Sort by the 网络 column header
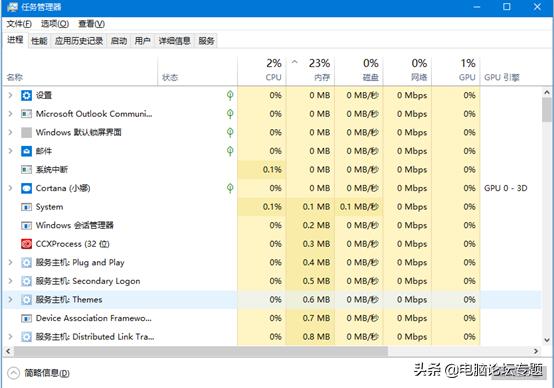The height and width of the screenshot is (388, 554). pos(407,72)
